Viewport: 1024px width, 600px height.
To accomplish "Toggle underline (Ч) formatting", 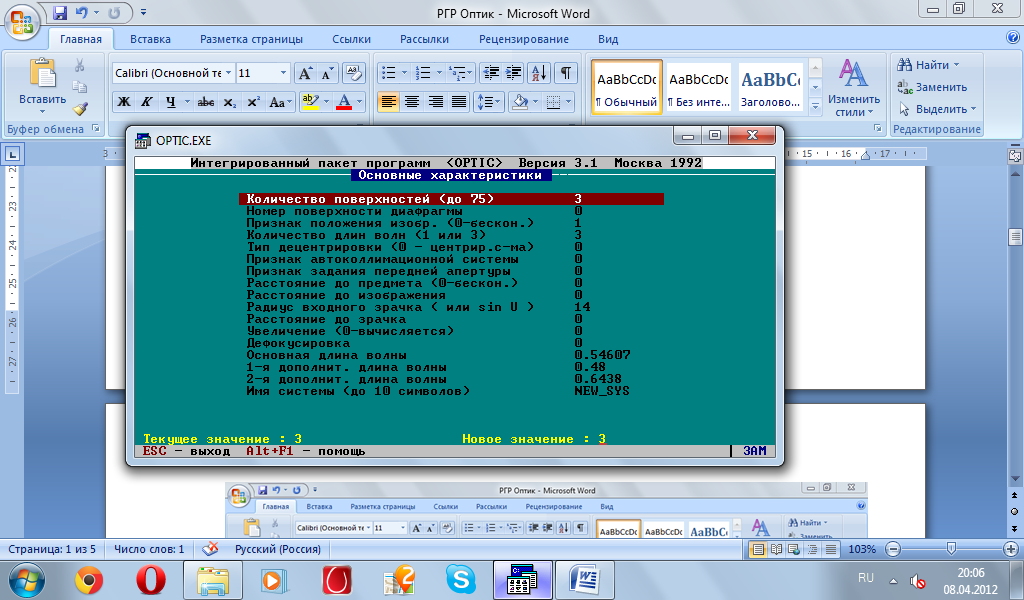I will (x=170, y=102).
